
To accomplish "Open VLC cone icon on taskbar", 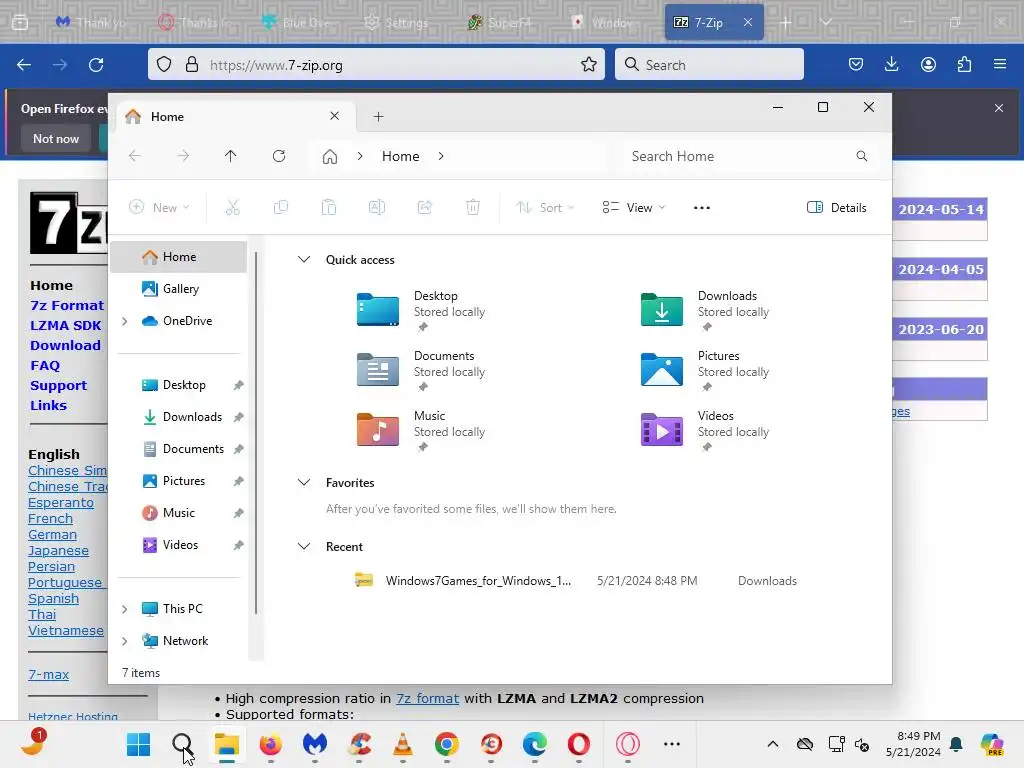I will 403,744.
